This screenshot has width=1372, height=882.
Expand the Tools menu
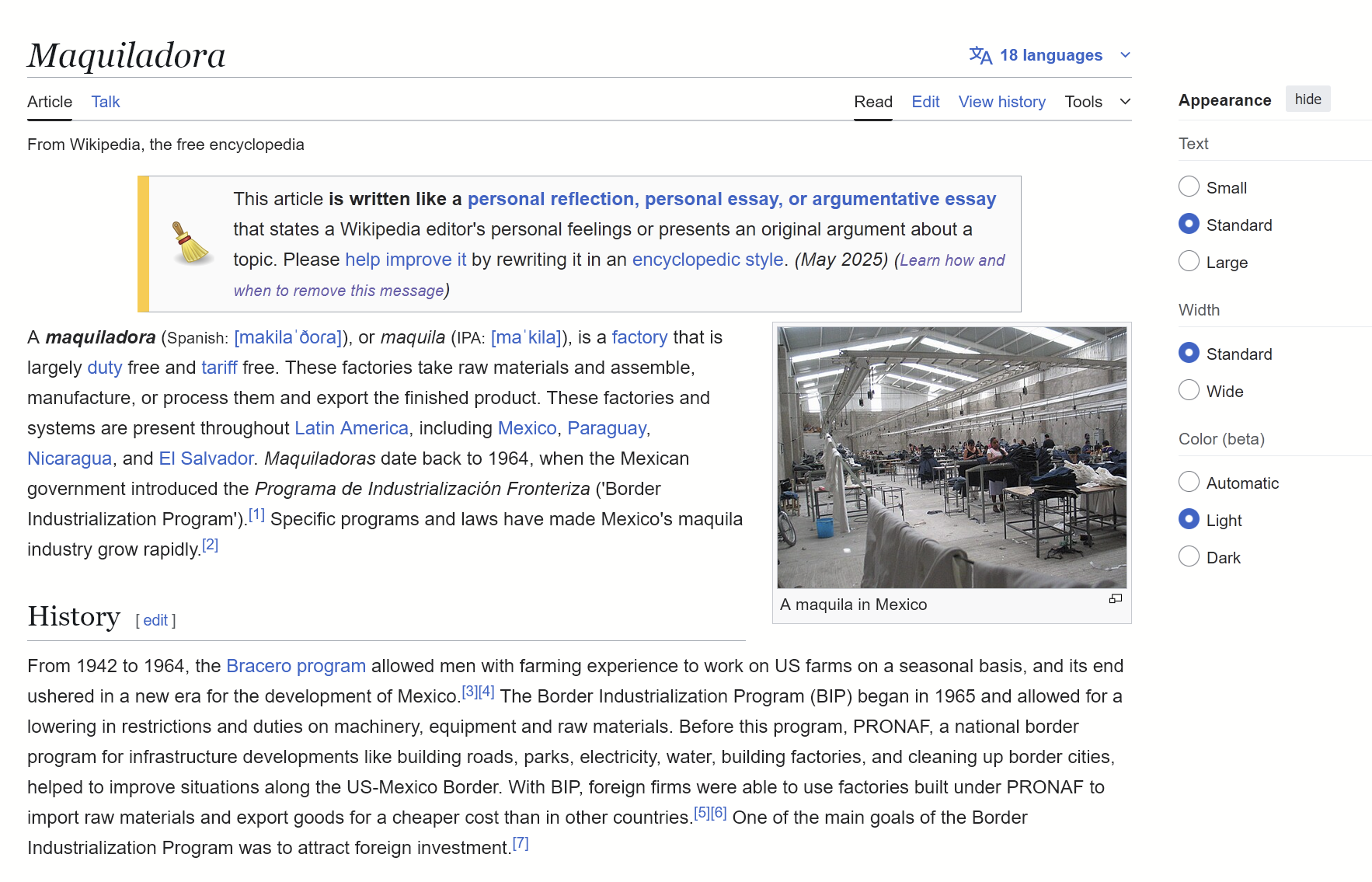coord(1098,102)
